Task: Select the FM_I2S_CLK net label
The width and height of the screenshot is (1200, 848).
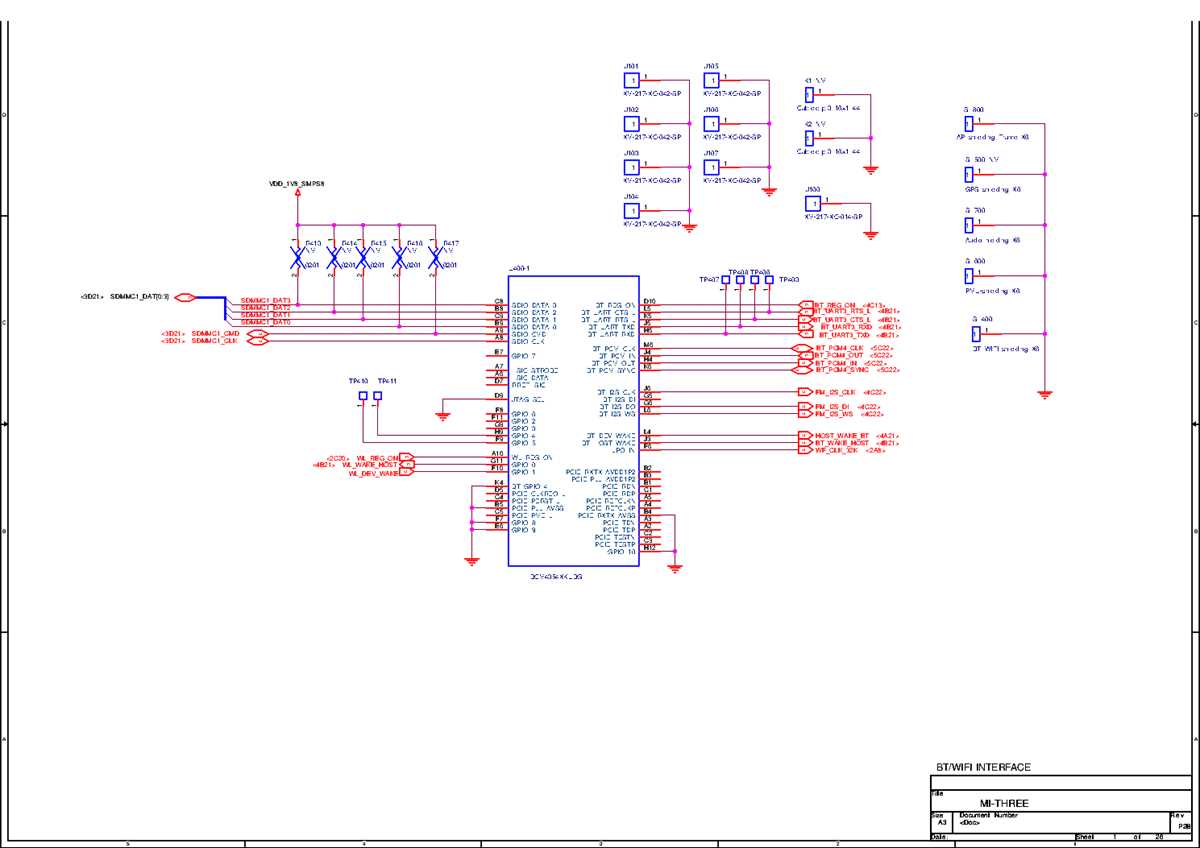Action: (x=835, y=392)
